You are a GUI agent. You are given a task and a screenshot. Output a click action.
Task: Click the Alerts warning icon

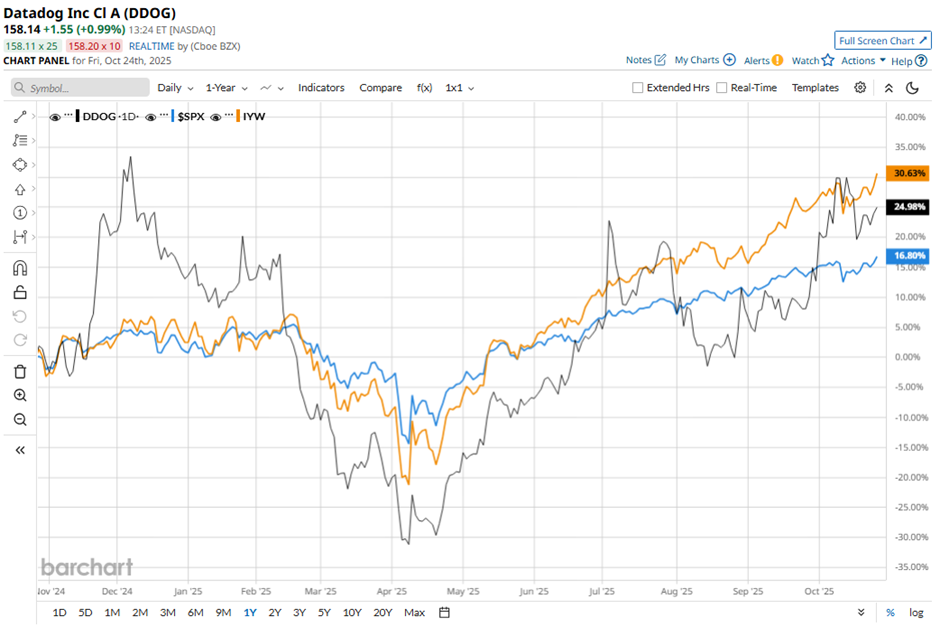(778, 60)
